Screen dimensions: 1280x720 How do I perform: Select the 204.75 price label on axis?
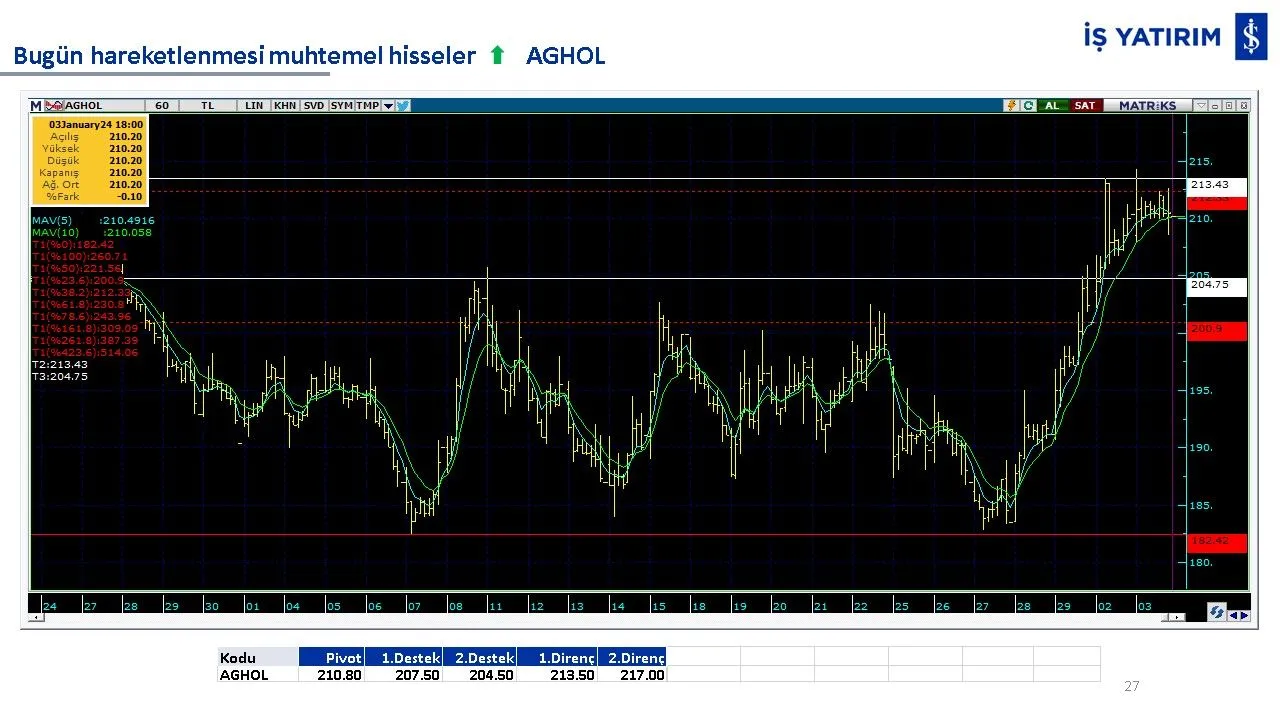tap(1217, 285)
